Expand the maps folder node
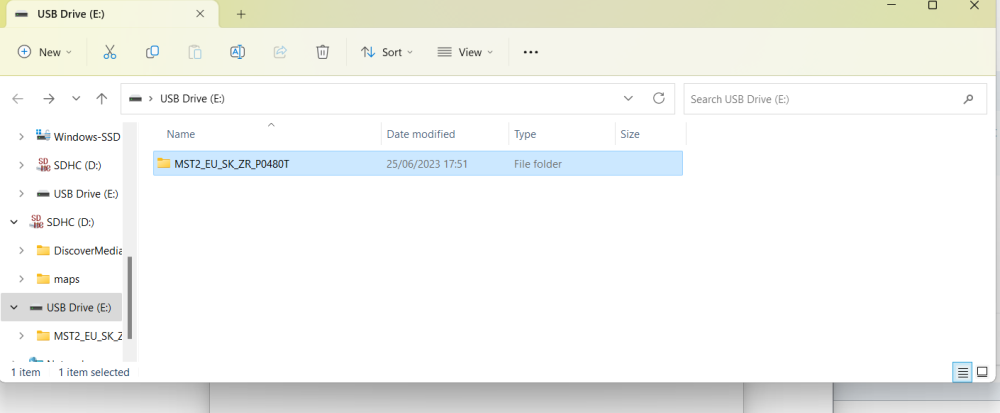 pos(22,279)
